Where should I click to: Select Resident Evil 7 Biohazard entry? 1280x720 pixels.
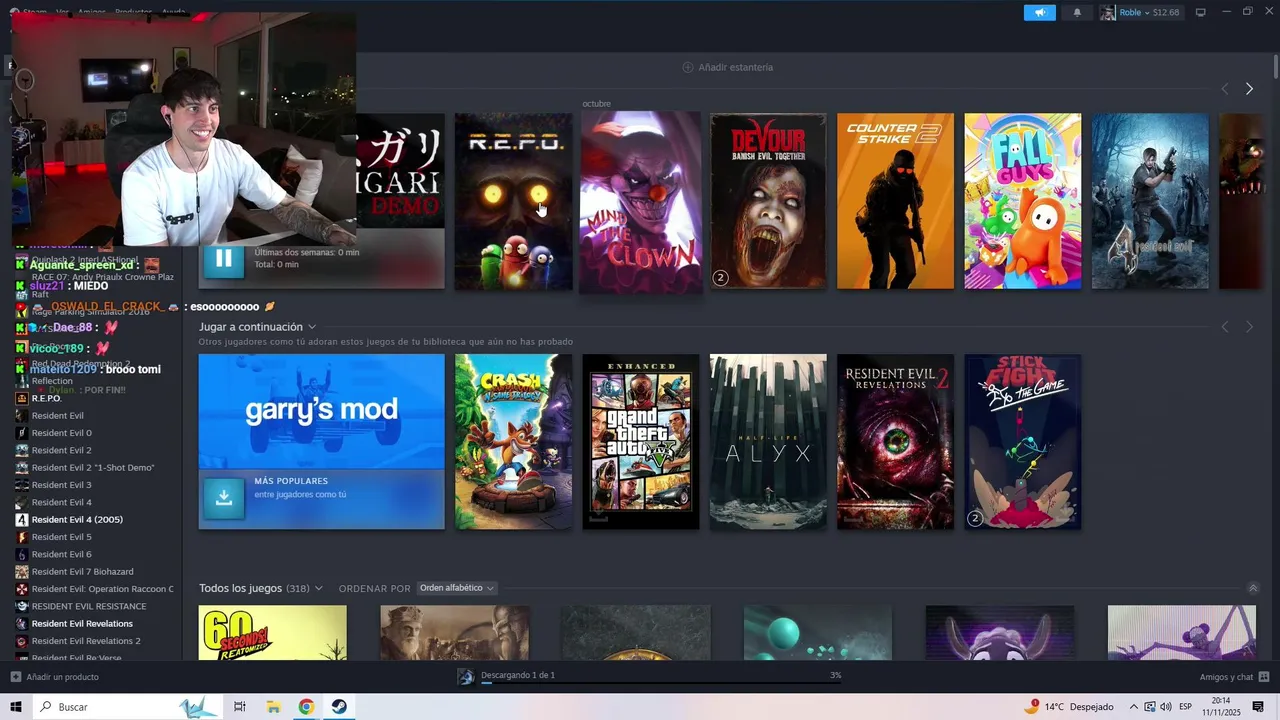[82, 571]
